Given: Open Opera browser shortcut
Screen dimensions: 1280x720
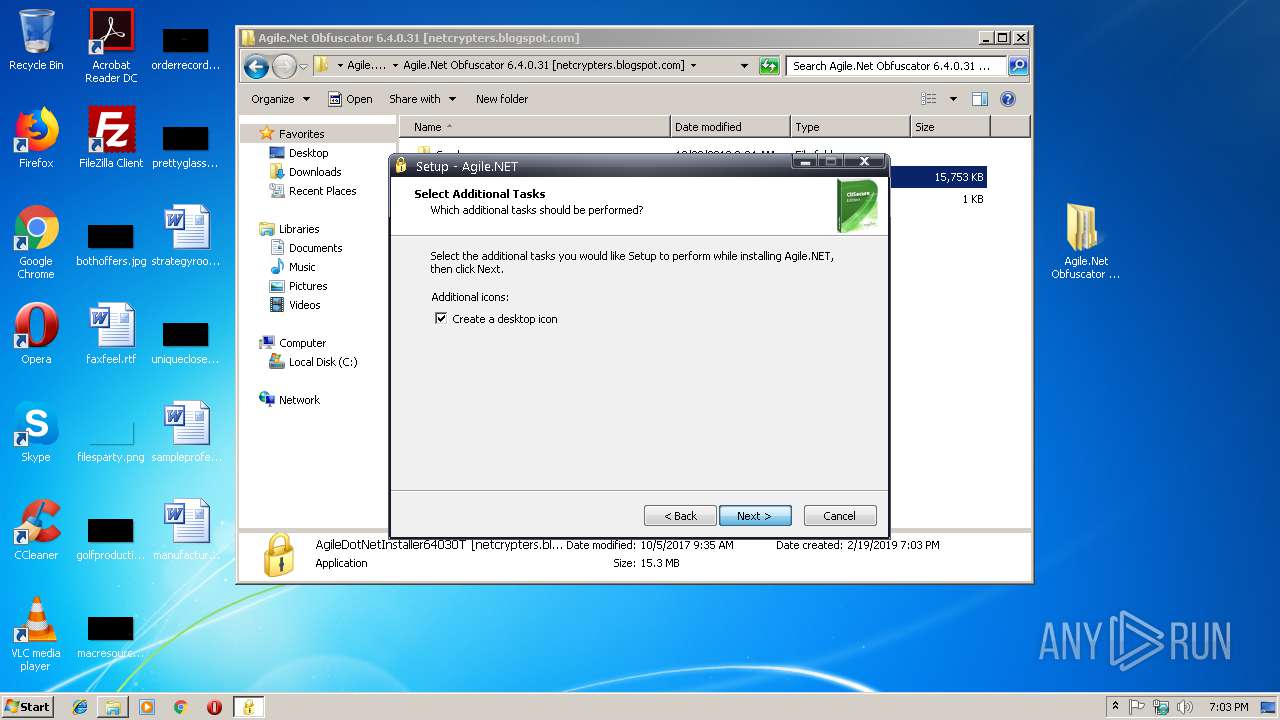Looking at the screenshot, I should pyautogui.click(x=36, y=334).
